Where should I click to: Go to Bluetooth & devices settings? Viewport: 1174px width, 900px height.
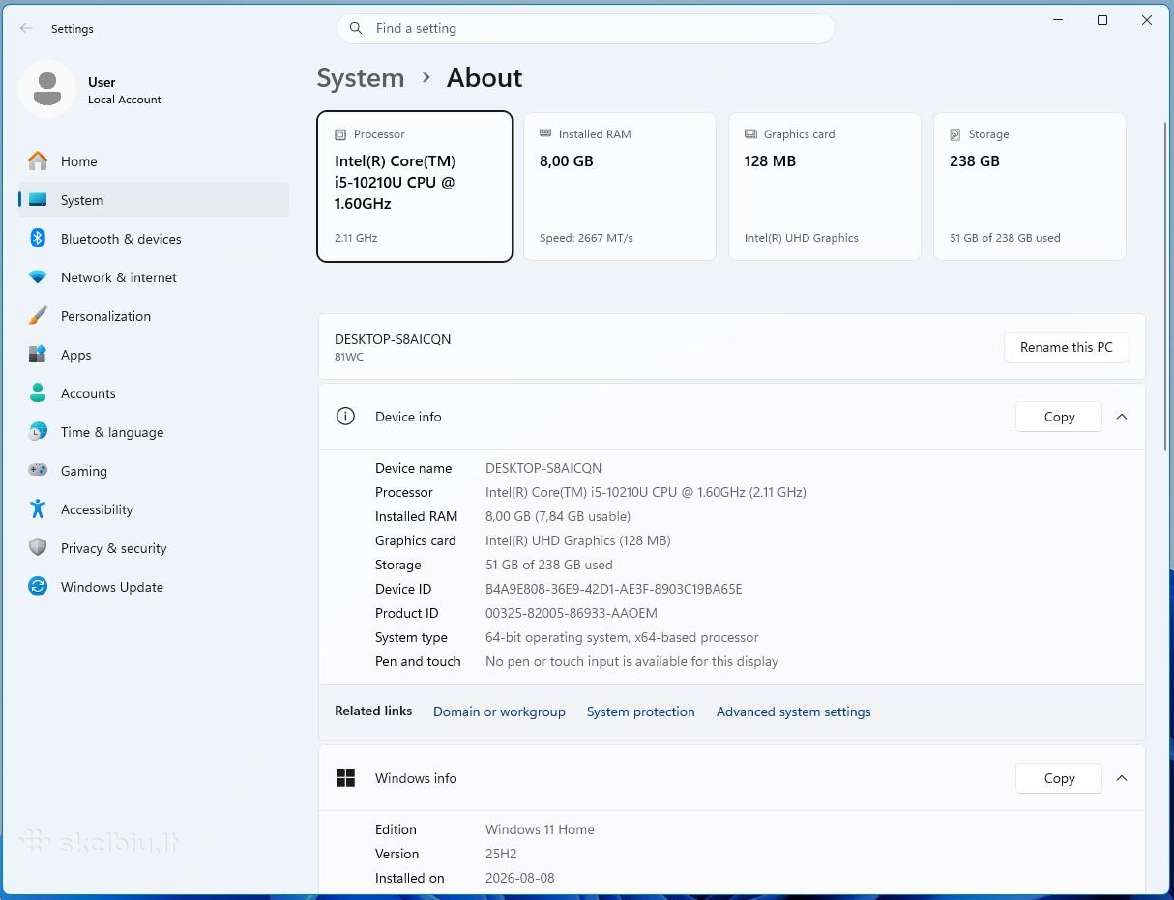coord(153,239)
